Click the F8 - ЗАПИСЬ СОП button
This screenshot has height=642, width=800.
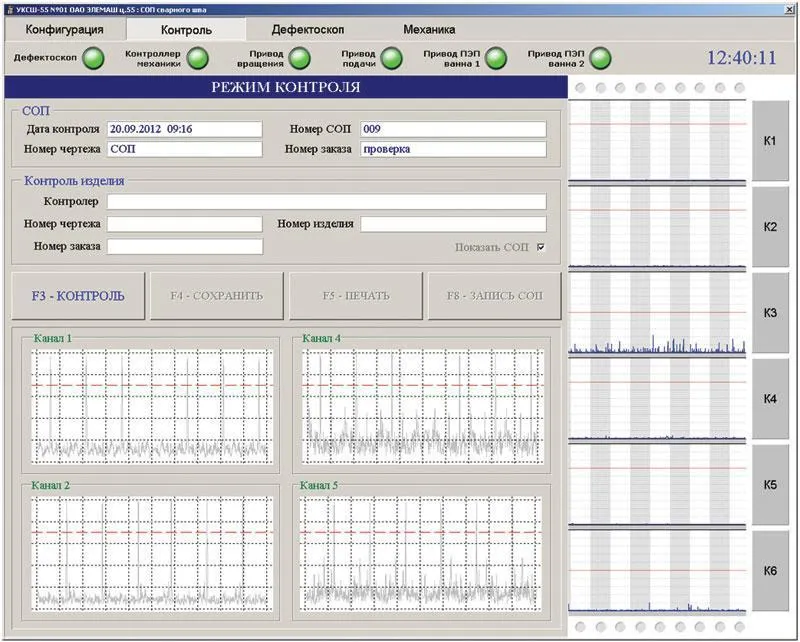pos(495,296)
